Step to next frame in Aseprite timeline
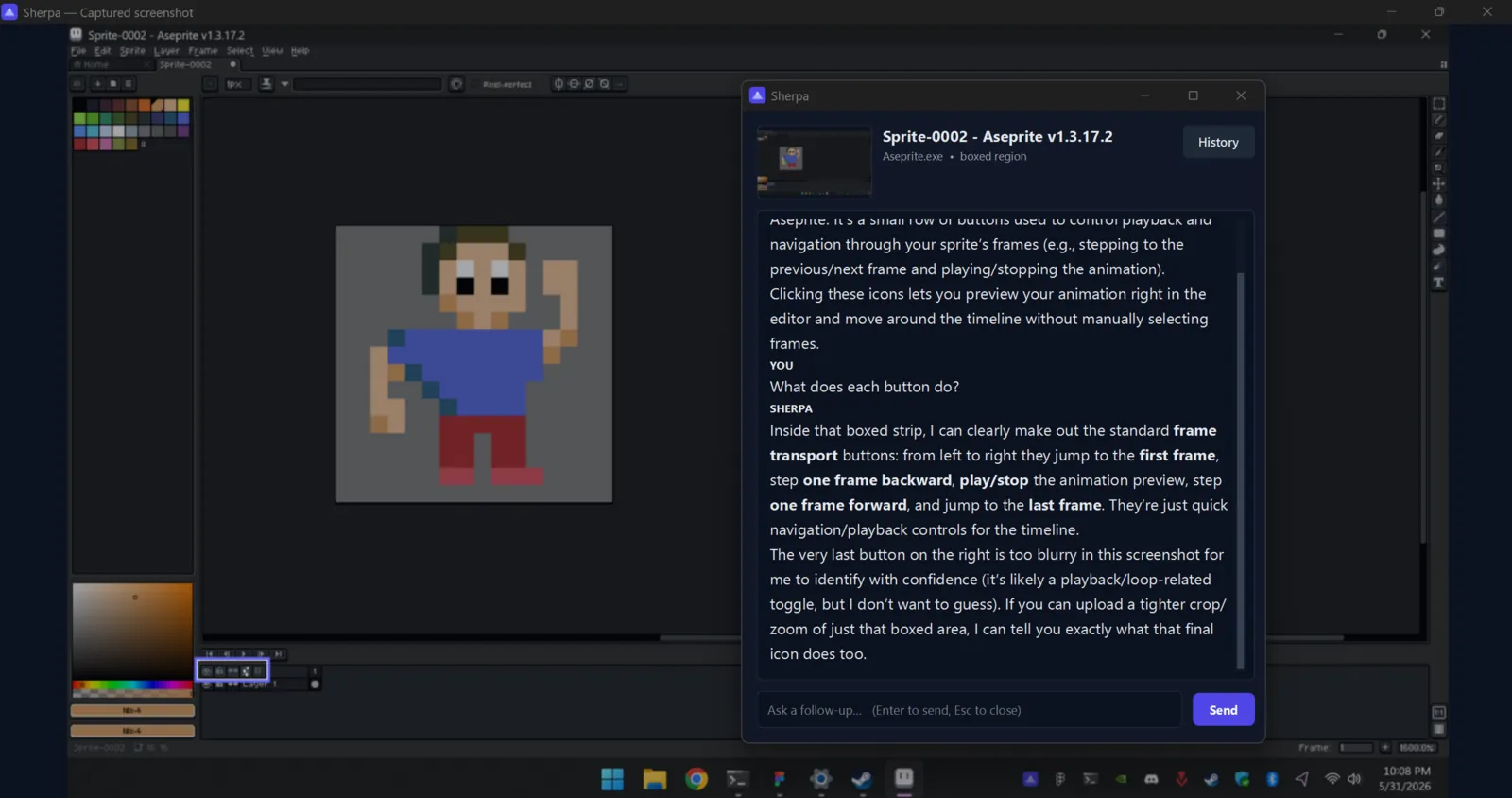Screen dimensions: 1512x798 point(260,654)
